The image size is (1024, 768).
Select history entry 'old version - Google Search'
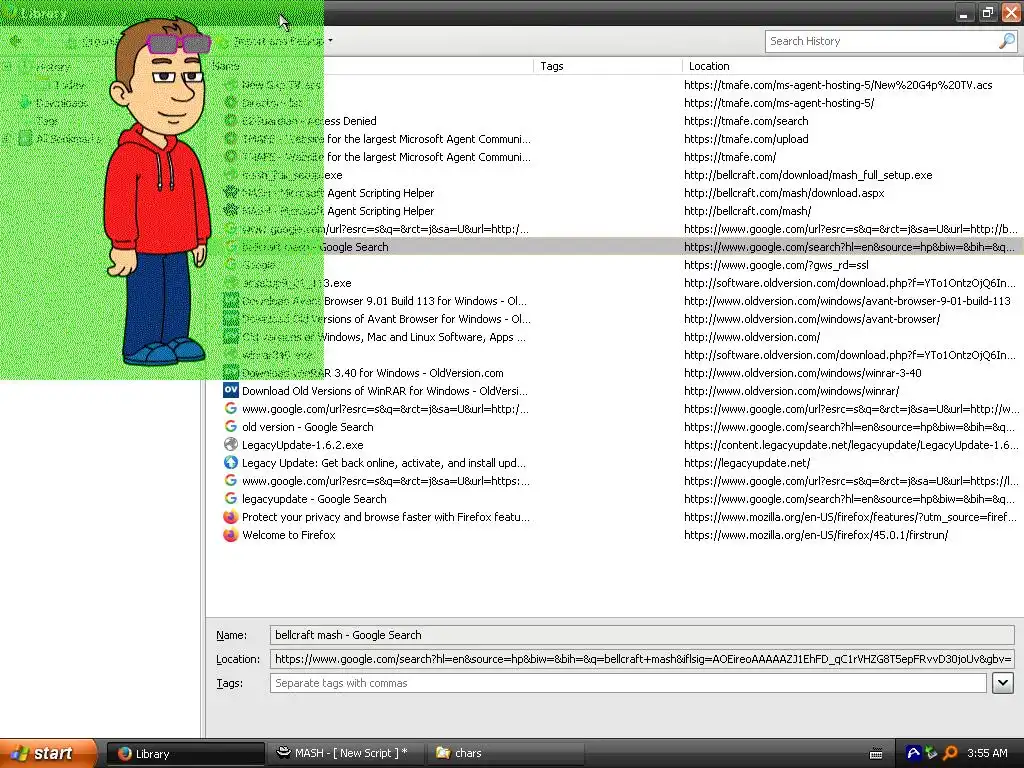pyautogui.click(x=308, y=426)
